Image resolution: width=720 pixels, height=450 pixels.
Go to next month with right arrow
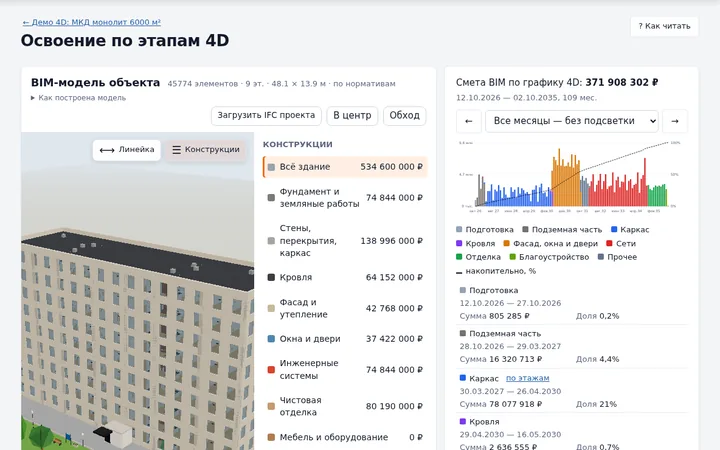click(x=675, y=121)
